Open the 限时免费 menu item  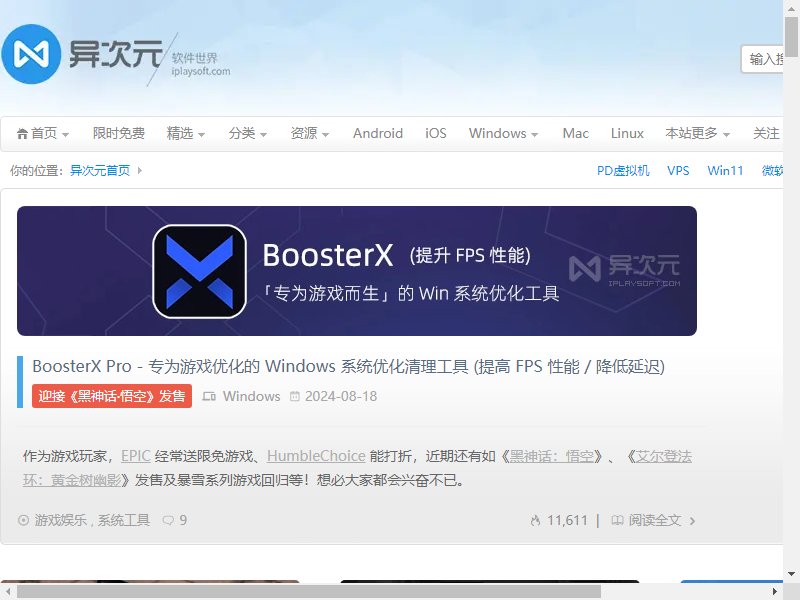pos(119,133)
